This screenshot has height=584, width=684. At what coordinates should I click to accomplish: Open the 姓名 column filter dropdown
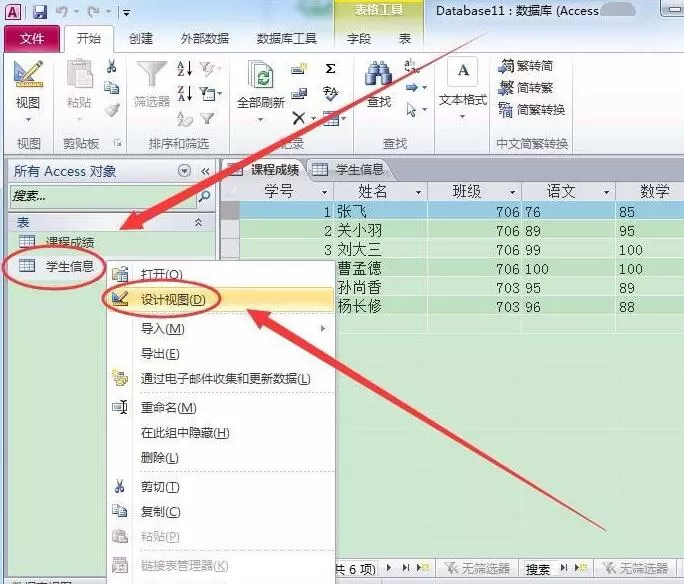418,192
